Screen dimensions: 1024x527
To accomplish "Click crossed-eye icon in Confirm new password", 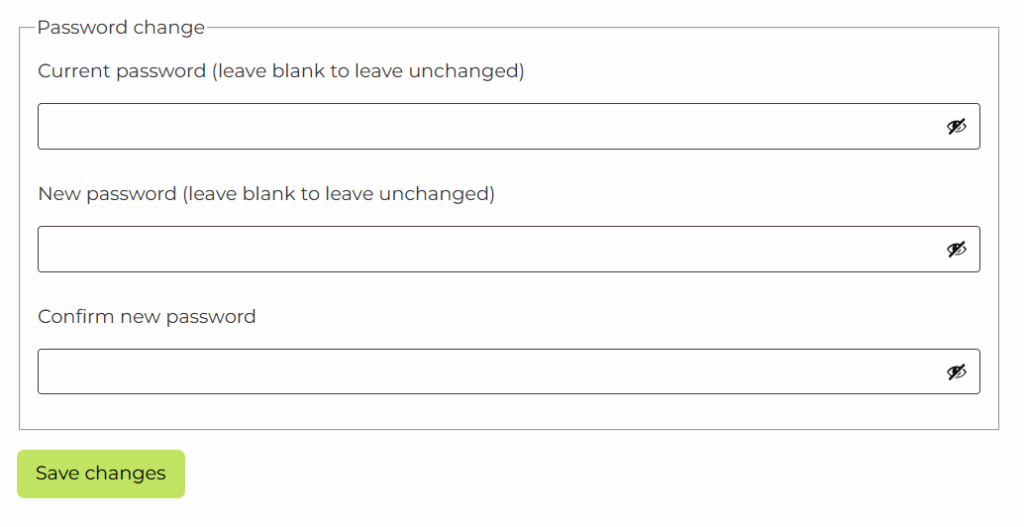I will [957, 372].
